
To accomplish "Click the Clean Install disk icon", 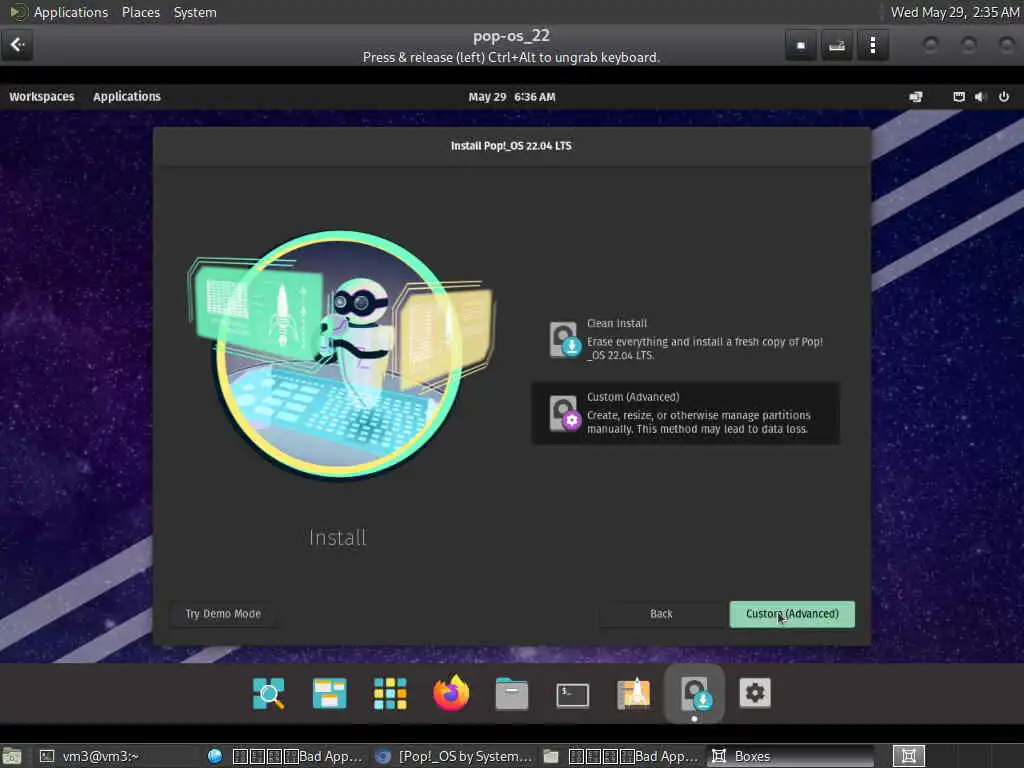I will coord(564,340).
